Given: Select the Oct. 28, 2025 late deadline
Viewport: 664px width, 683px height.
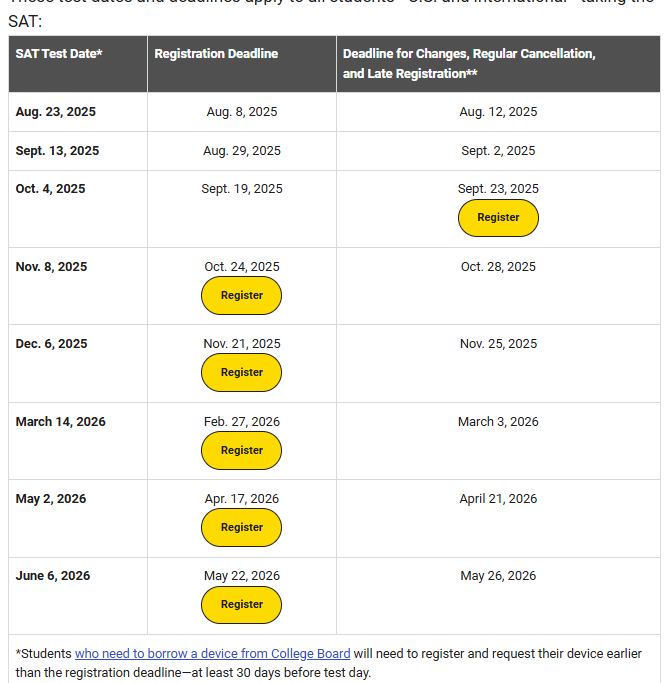Looking at the screenshot, I should [498, 267].
